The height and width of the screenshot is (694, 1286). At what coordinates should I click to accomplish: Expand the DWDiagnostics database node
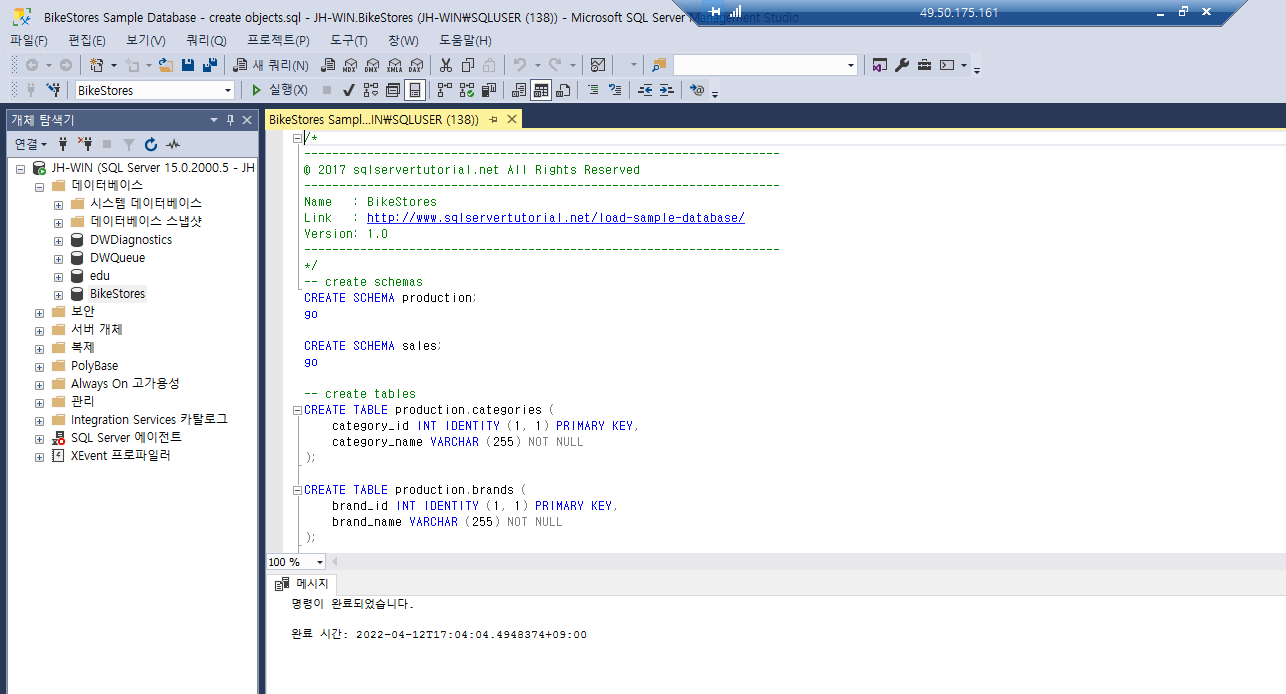coord(59,241)
